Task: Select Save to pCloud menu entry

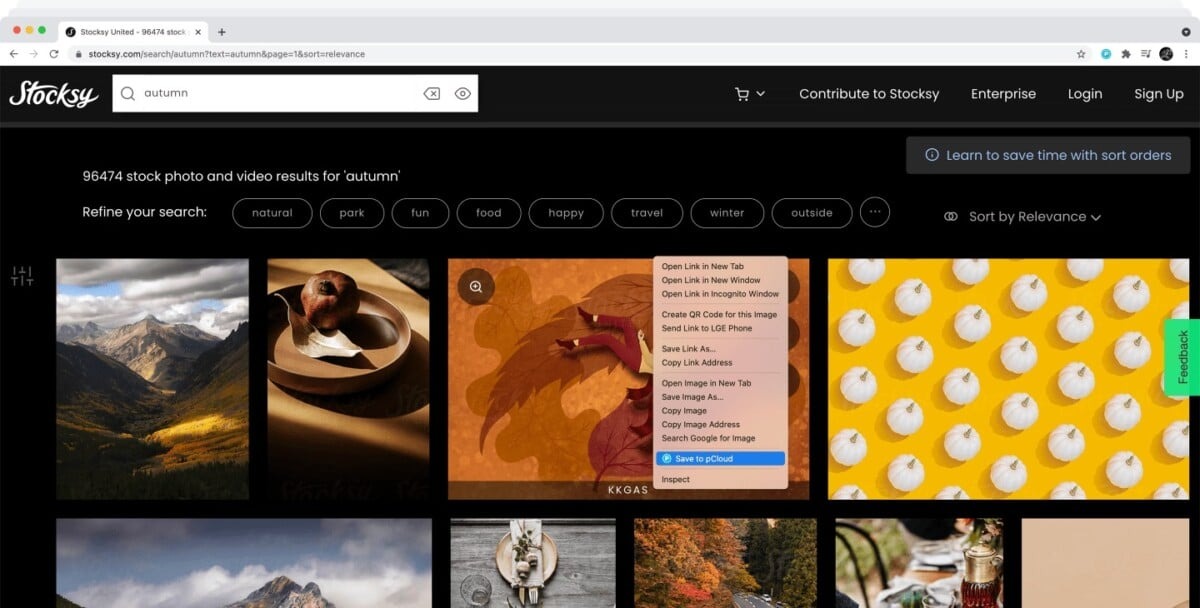Action: [720, 459]
